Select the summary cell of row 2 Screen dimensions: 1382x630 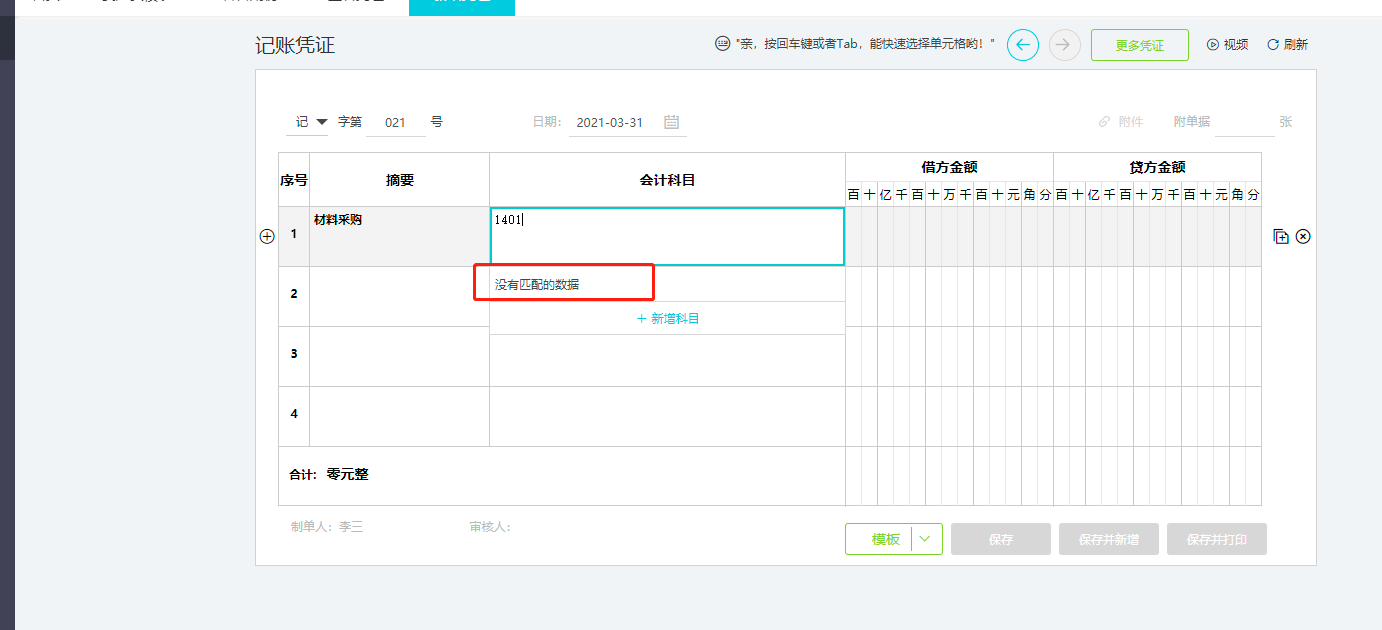399,296
